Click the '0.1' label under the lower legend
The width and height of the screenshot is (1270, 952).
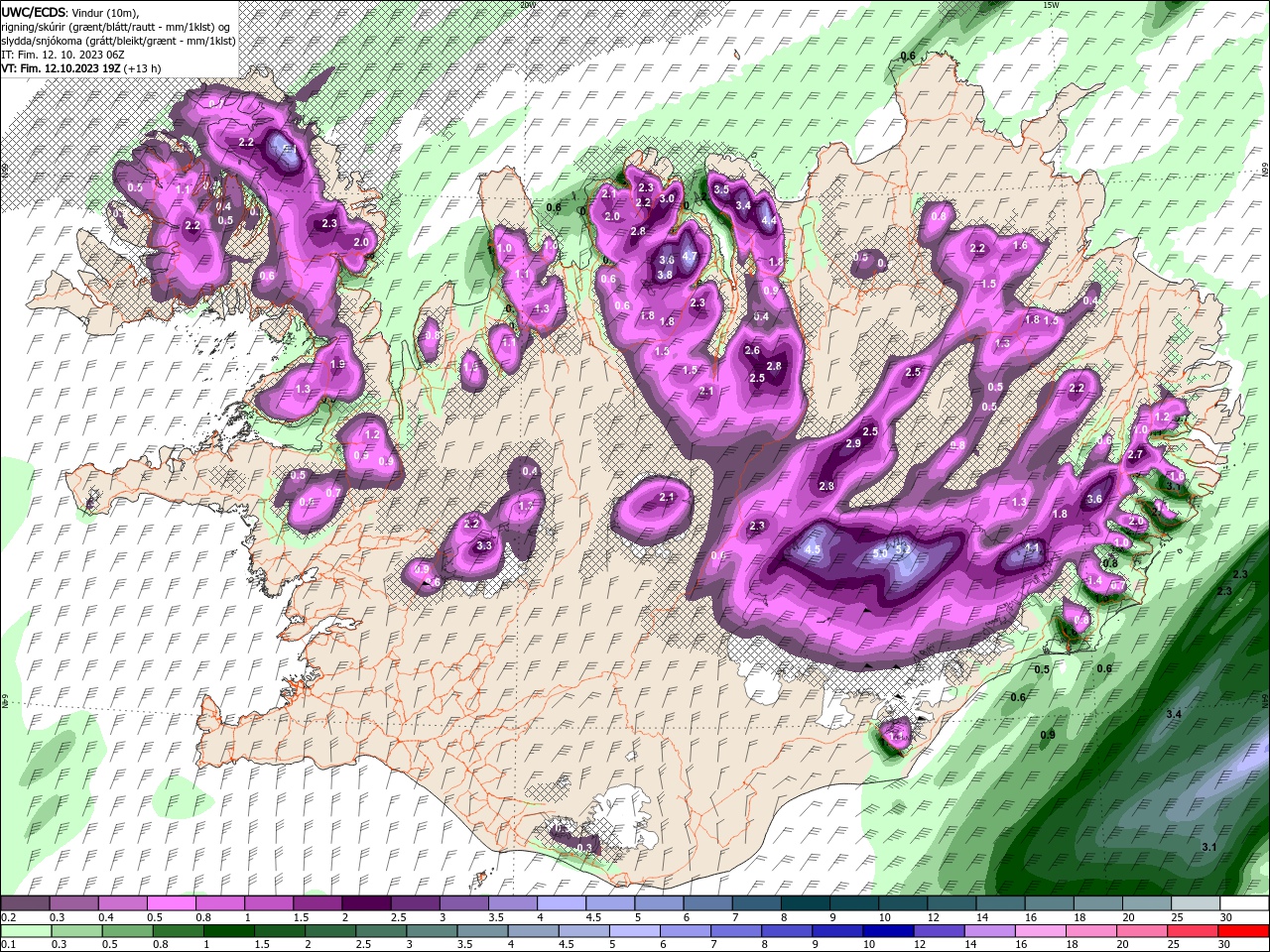tap(8, 945)
